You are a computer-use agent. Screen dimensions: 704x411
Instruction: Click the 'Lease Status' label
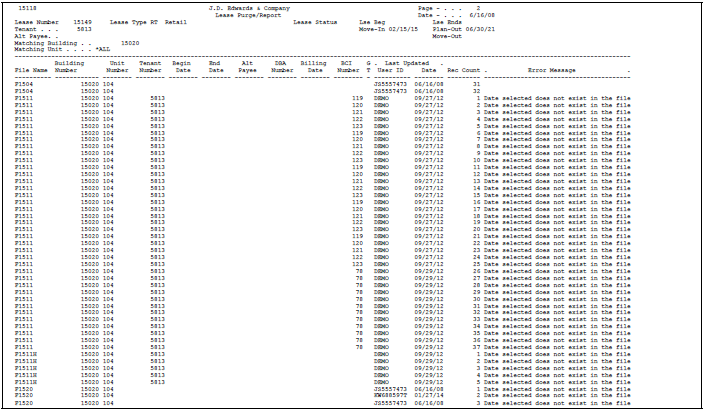(315, 22)
